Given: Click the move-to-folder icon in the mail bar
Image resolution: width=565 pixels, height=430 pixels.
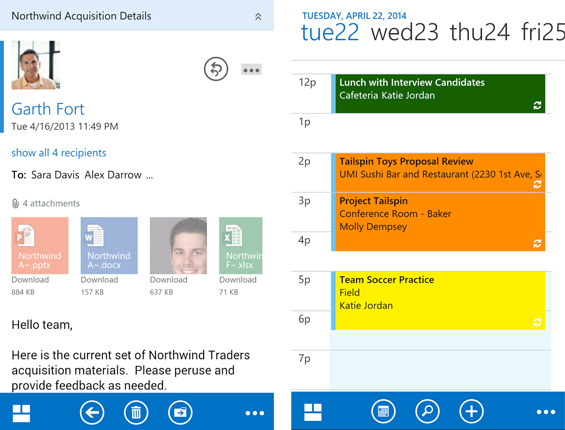Looking at the screenshot, I should [180, 412].
